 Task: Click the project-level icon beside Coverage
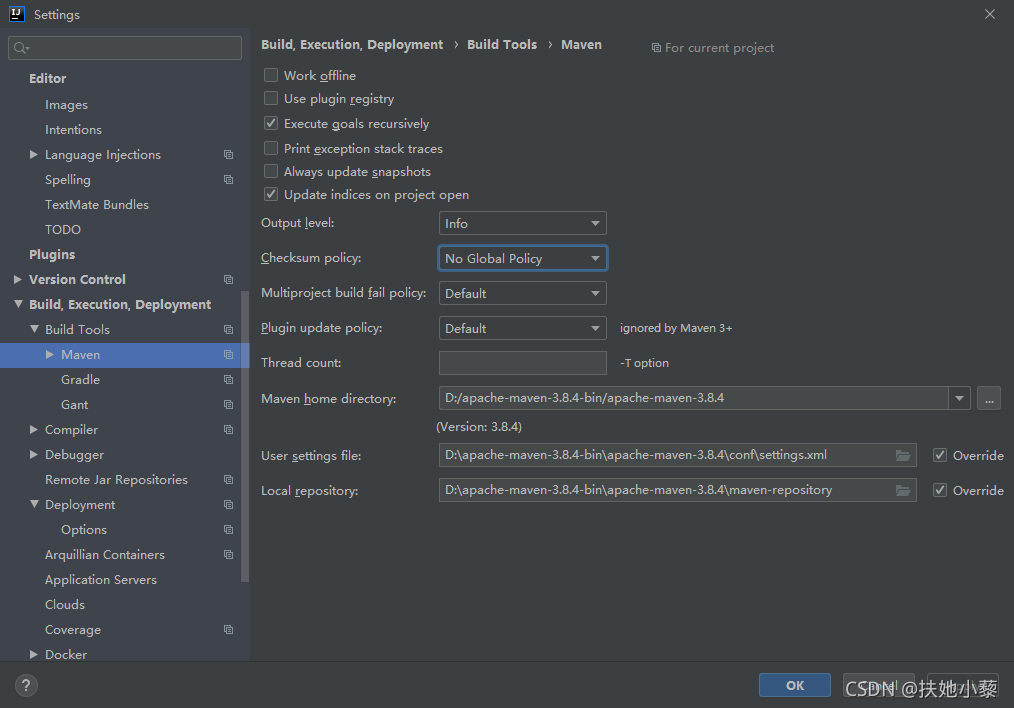point(228,630)
